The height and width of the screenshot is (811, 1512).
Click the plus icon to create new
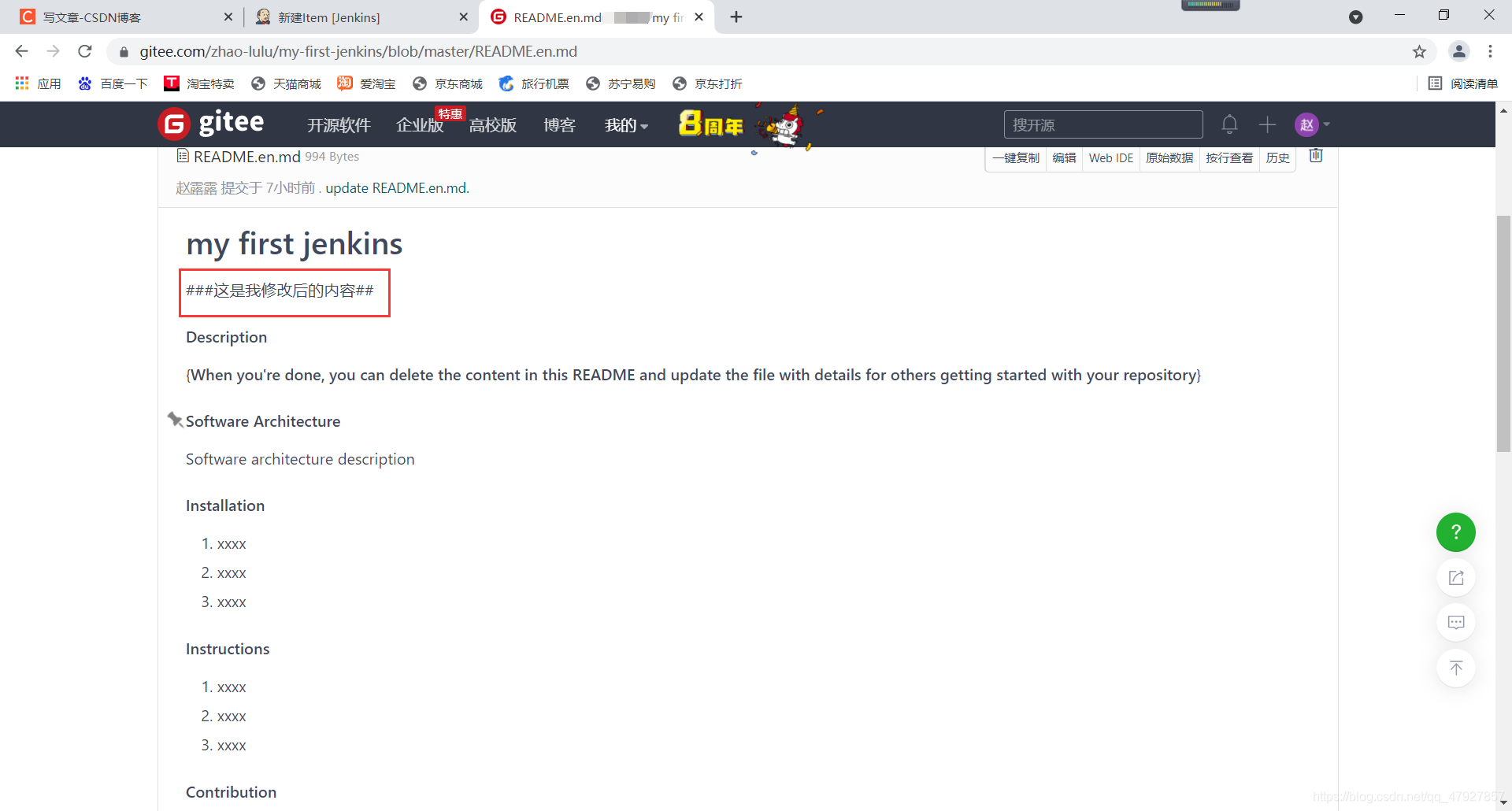coord(1267,124)
